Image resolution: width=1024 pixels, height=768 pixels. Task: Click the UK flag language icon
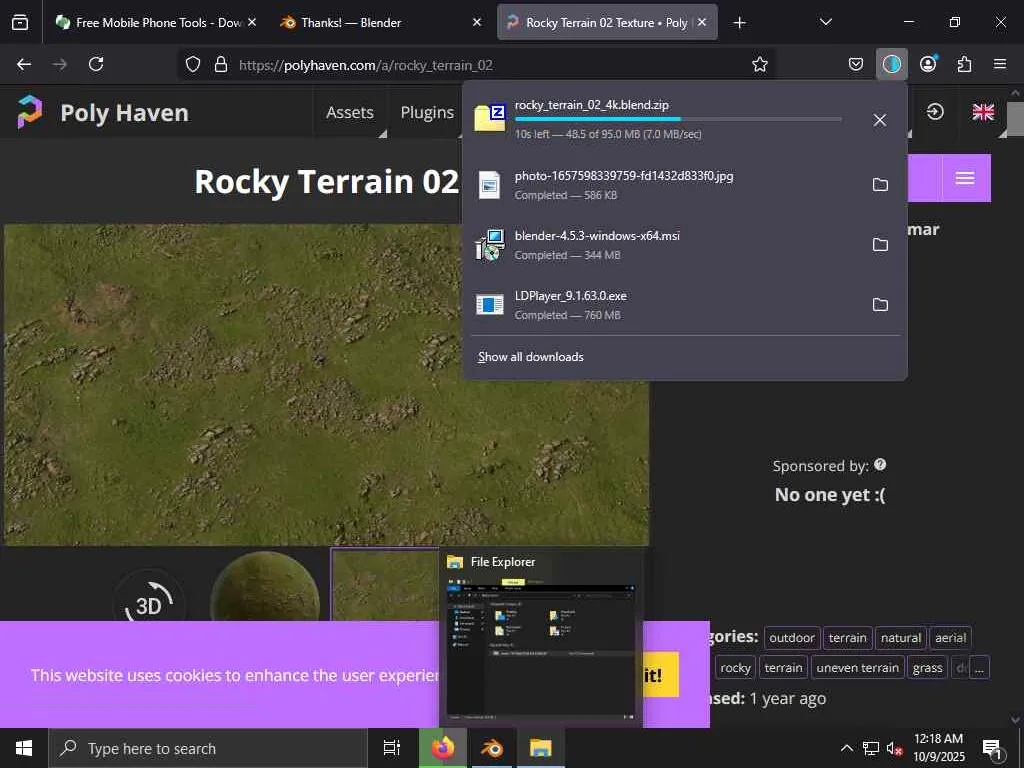[983, 112]
